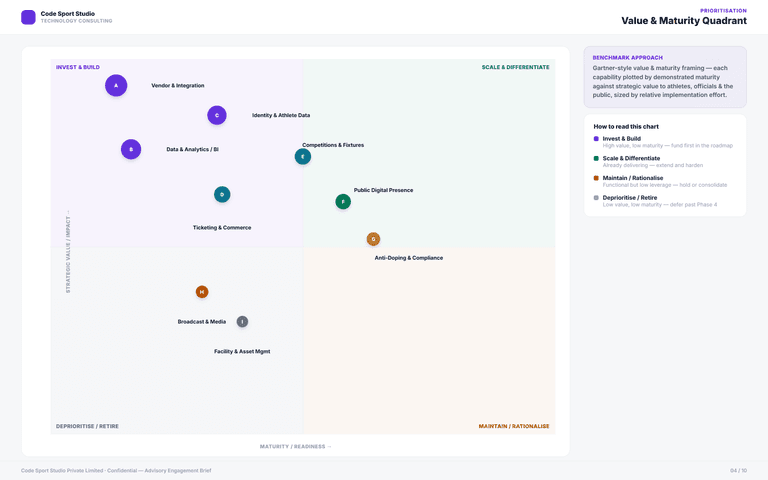
Task: Click the MATURITY / READINESS axis label
Action: pos(295,447)
